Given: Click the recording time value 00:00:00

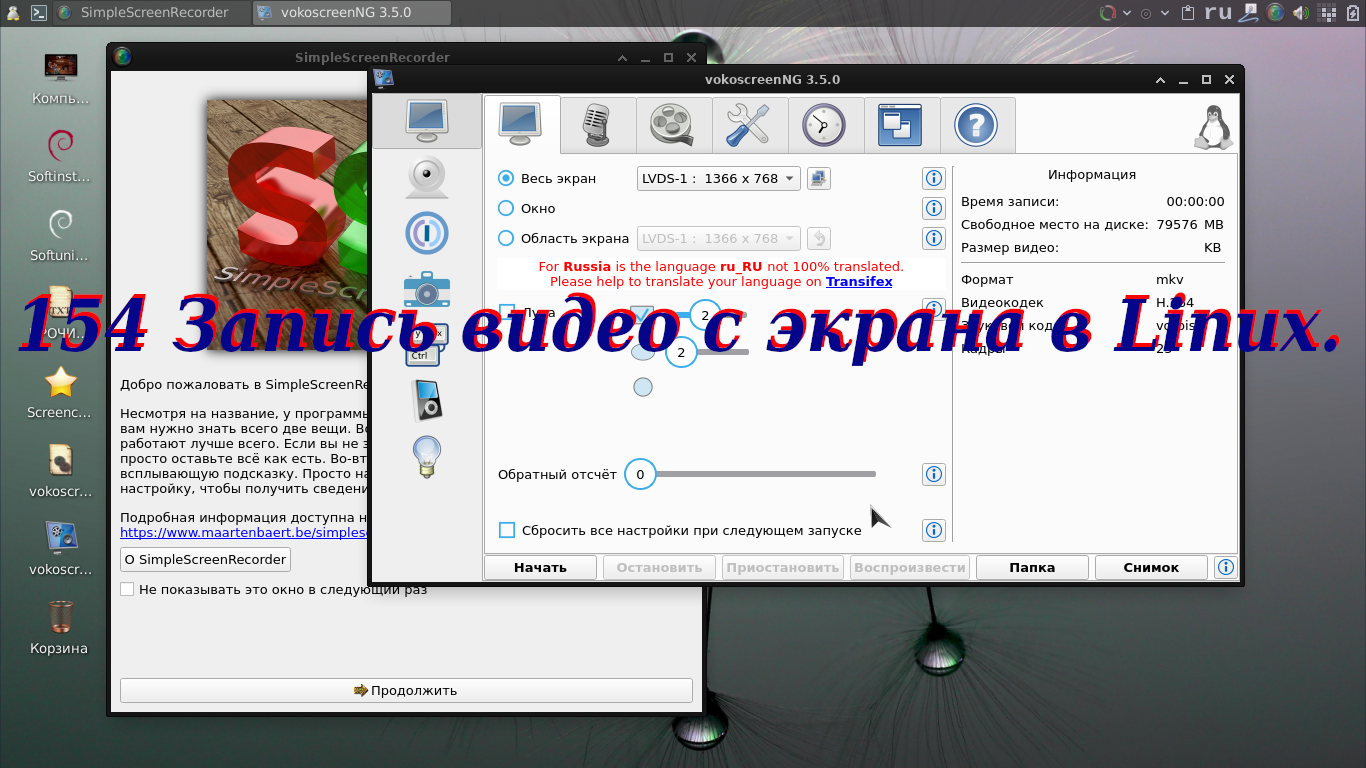Looking at the screenshot, I should (1195, 201).
